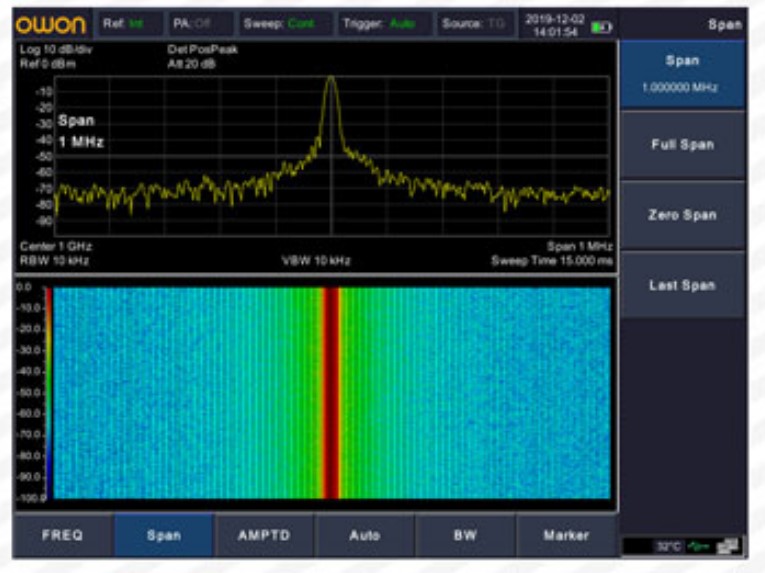Image resolution: width=765 pixels, height=573 pixels.
Task: Click the 32°C temperature indicator
Action: 667,546
